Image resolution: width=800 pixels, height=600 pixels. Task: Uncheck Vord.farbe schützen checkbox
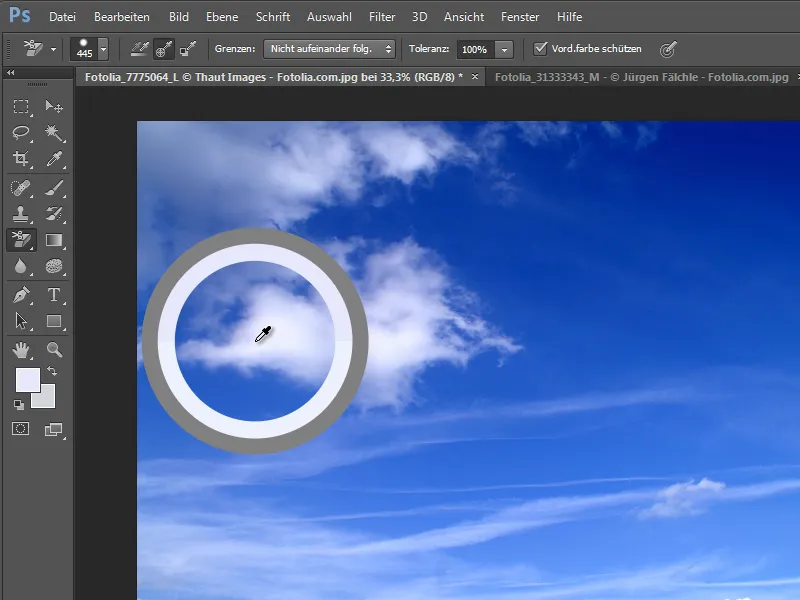point(540,48)
